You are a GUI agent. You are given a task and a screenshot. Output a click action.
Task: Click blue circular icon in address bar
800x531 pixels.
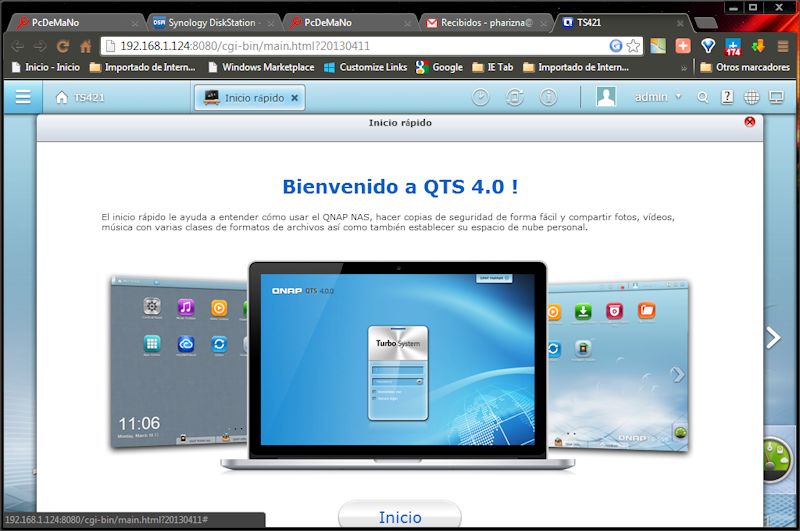pyautogui.click(x=616, y=46)
